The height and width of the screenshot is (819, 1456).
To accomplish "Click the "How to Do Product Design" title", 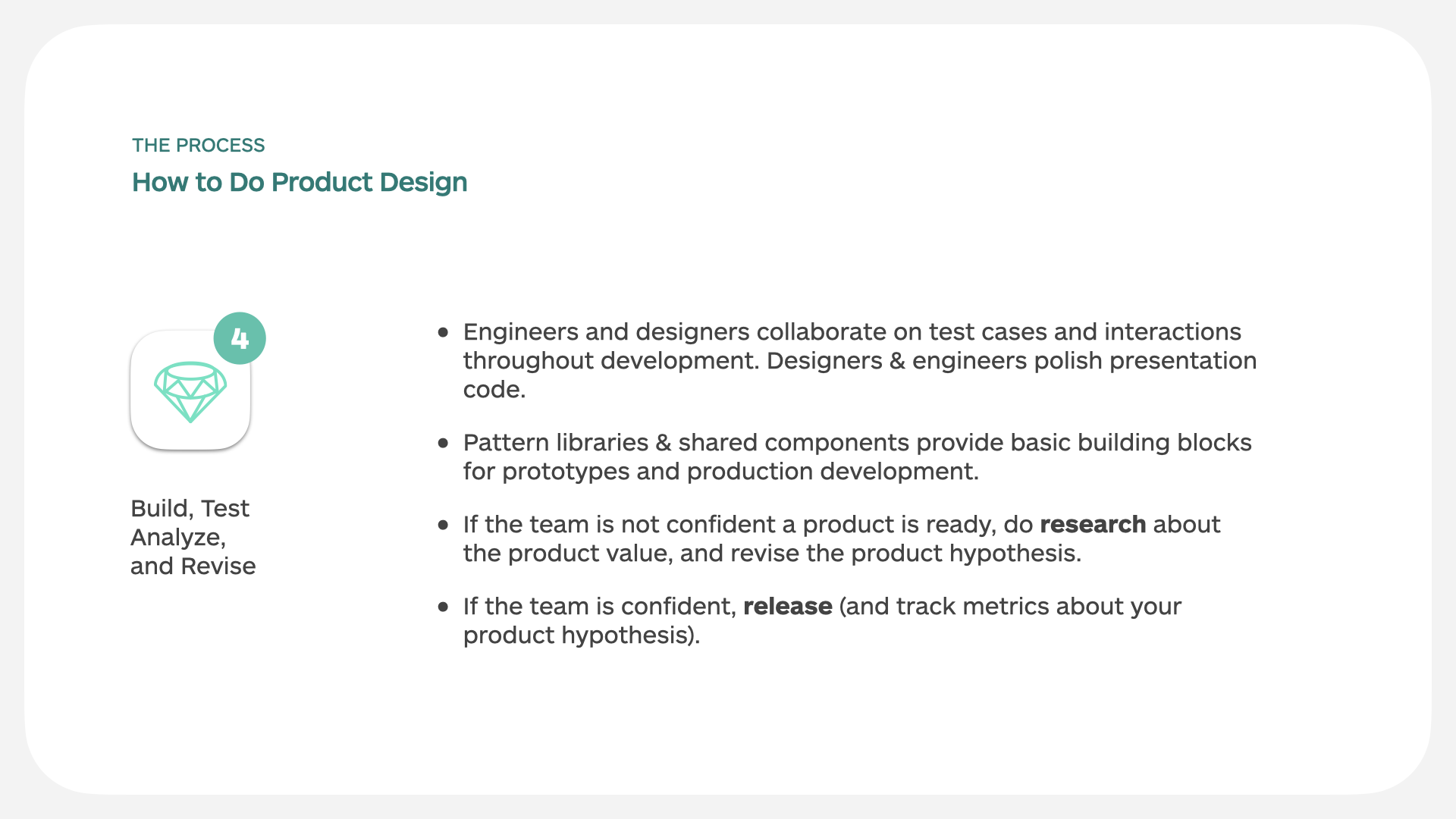I will pyautogui.click(x=300, y=183).
